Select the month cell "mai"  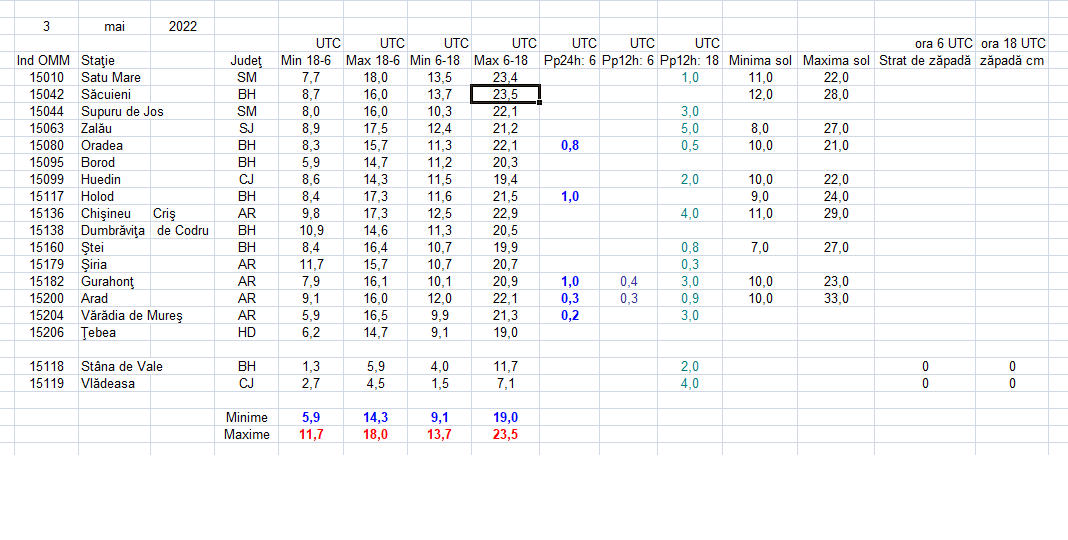coord(114,27)
